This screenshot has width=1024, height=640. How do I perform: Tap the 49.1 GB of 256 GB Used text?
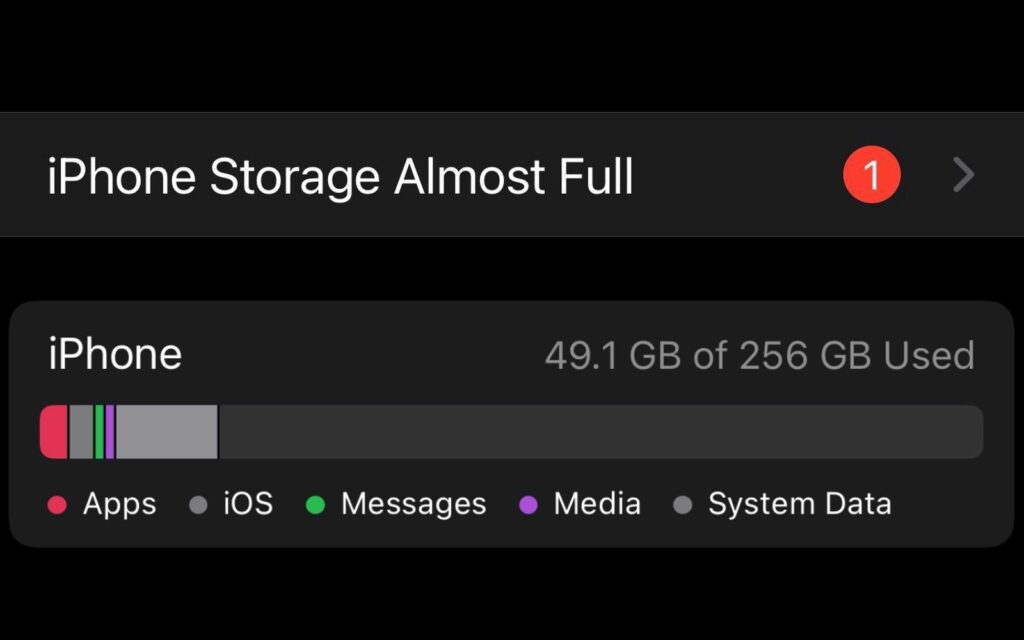click(759, 355)
